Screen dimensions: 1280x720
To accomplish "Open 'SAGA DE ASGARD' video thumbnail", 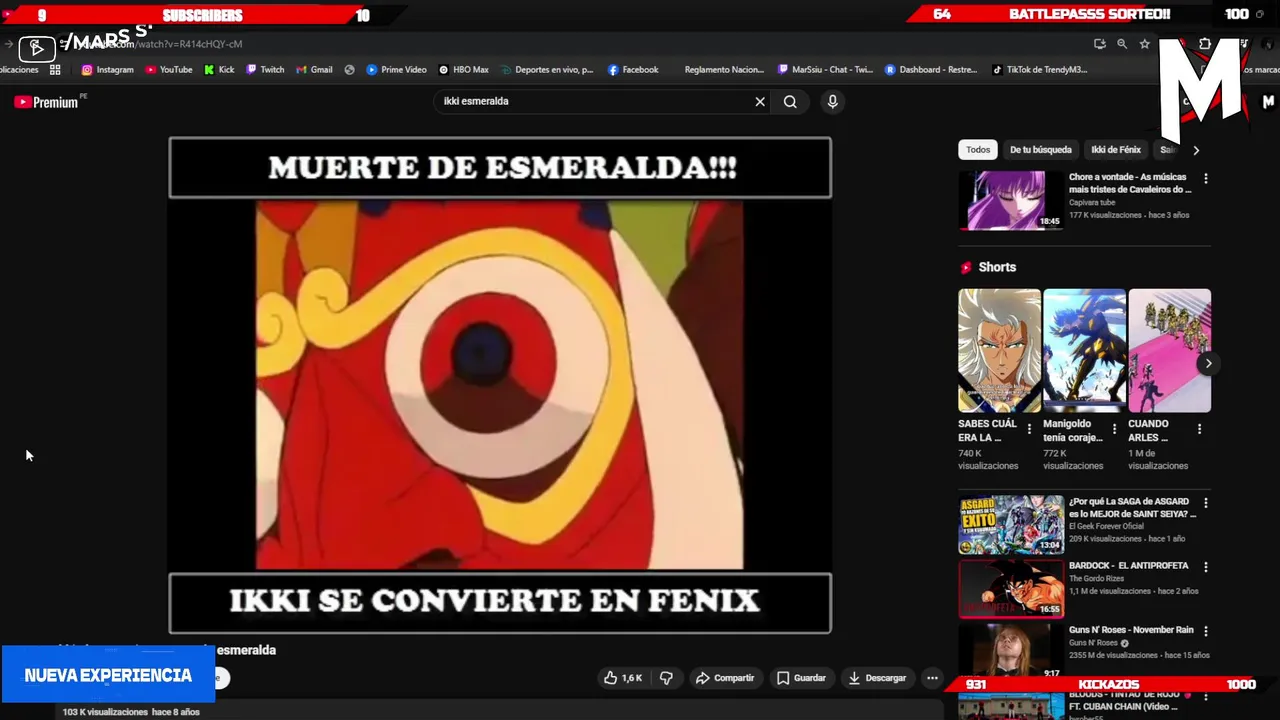I will coord(1011,525).
